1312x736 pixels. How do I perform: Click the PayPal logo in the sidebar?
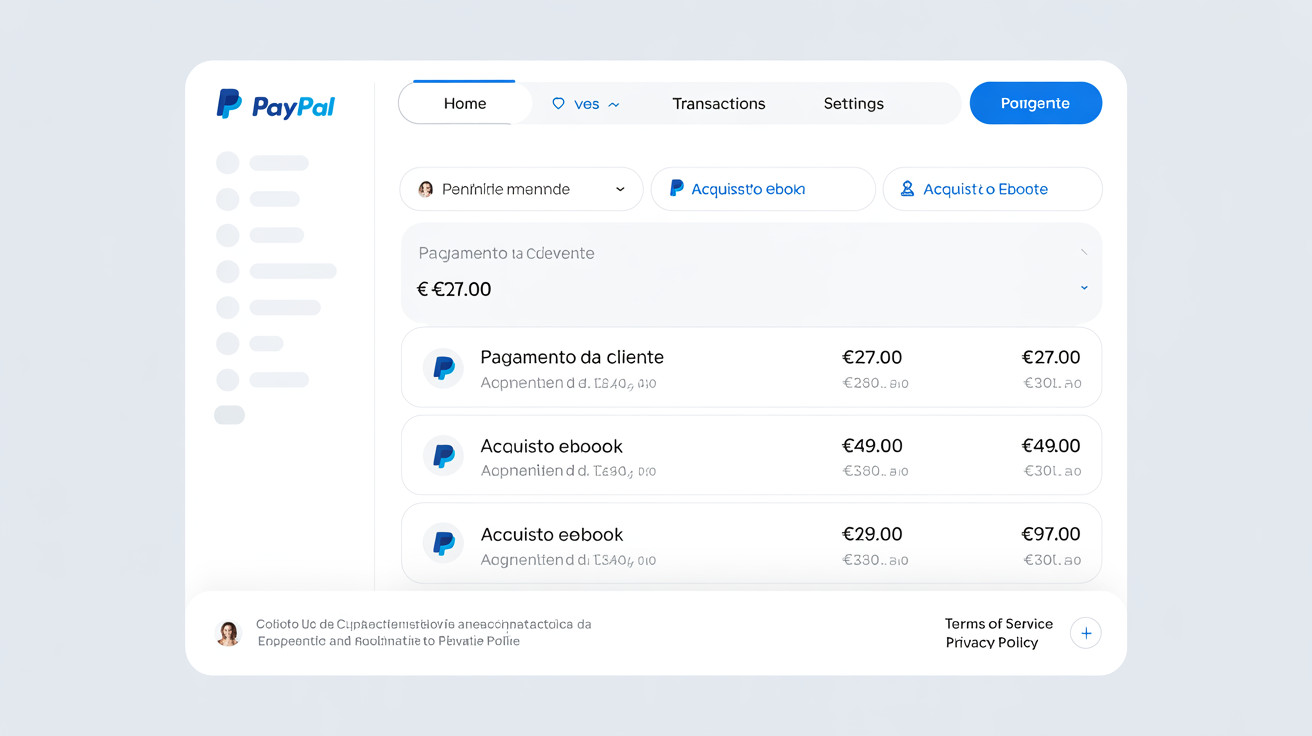click(x=276, y=104)
